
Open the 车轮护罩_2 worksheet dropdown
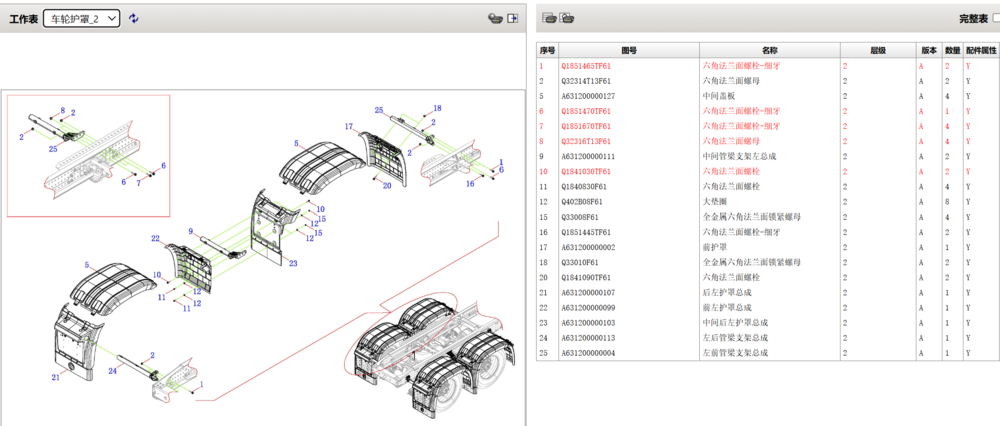point(82,18)
